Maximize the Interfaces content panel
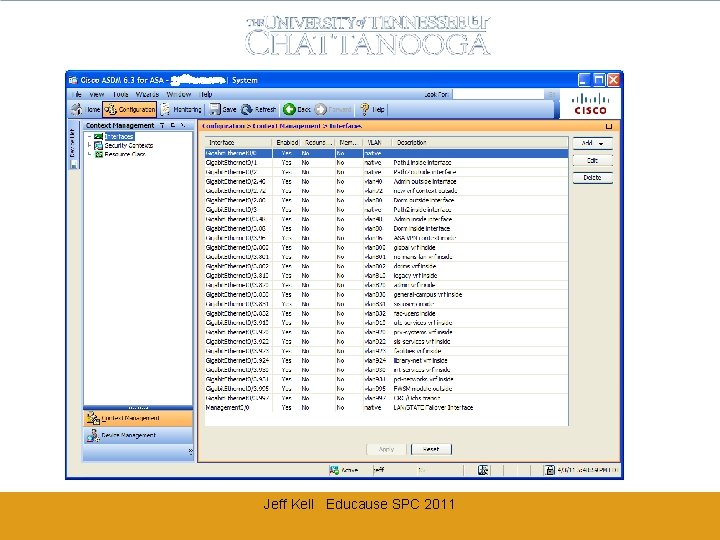720x540 pixels. click(609, 126)
